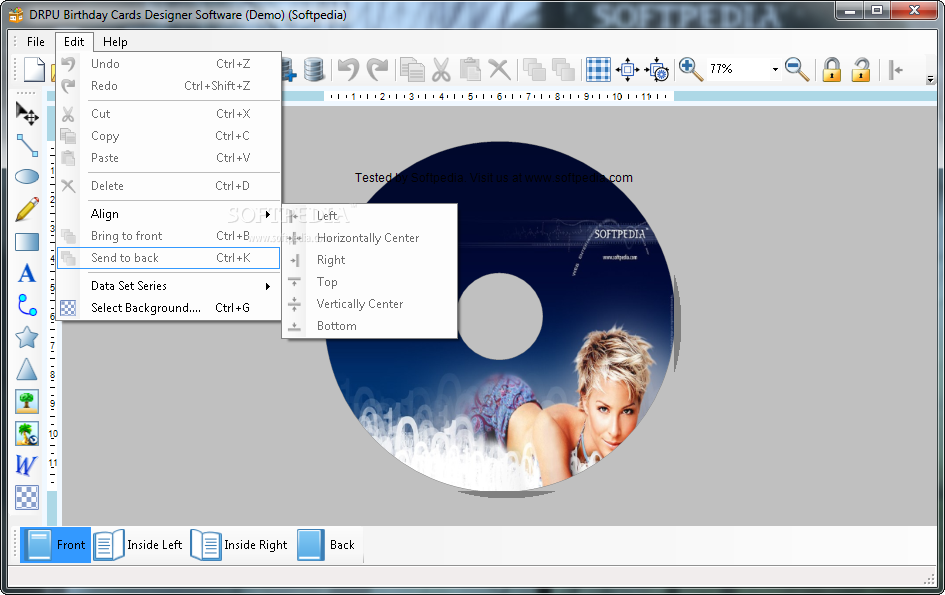
Task: Choose Bottom in the Align submenu
Action: tap(369, 326)
